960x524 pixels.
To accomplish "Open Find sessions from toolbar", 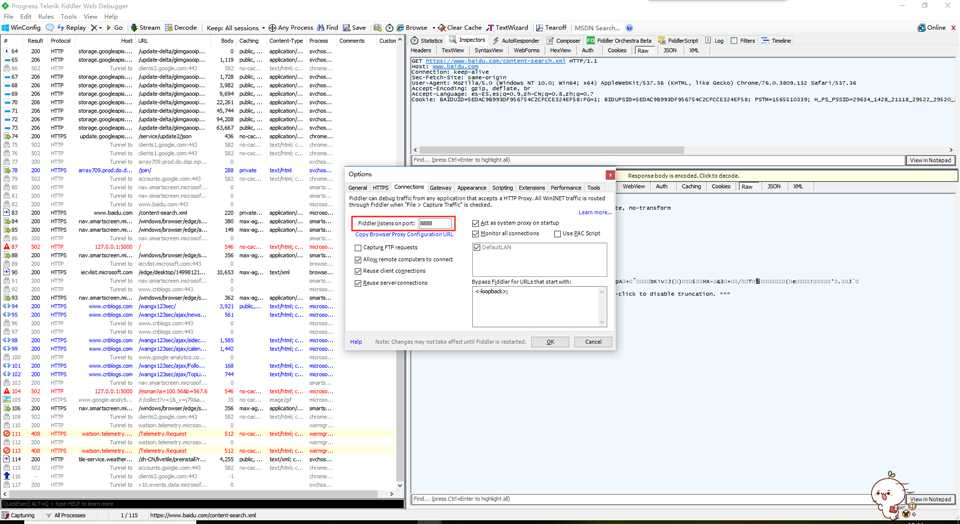I will 328,28.
